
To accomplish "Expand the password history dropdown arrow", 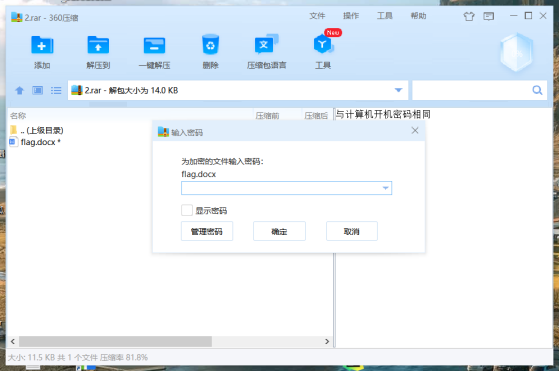I will click(385, 188).
